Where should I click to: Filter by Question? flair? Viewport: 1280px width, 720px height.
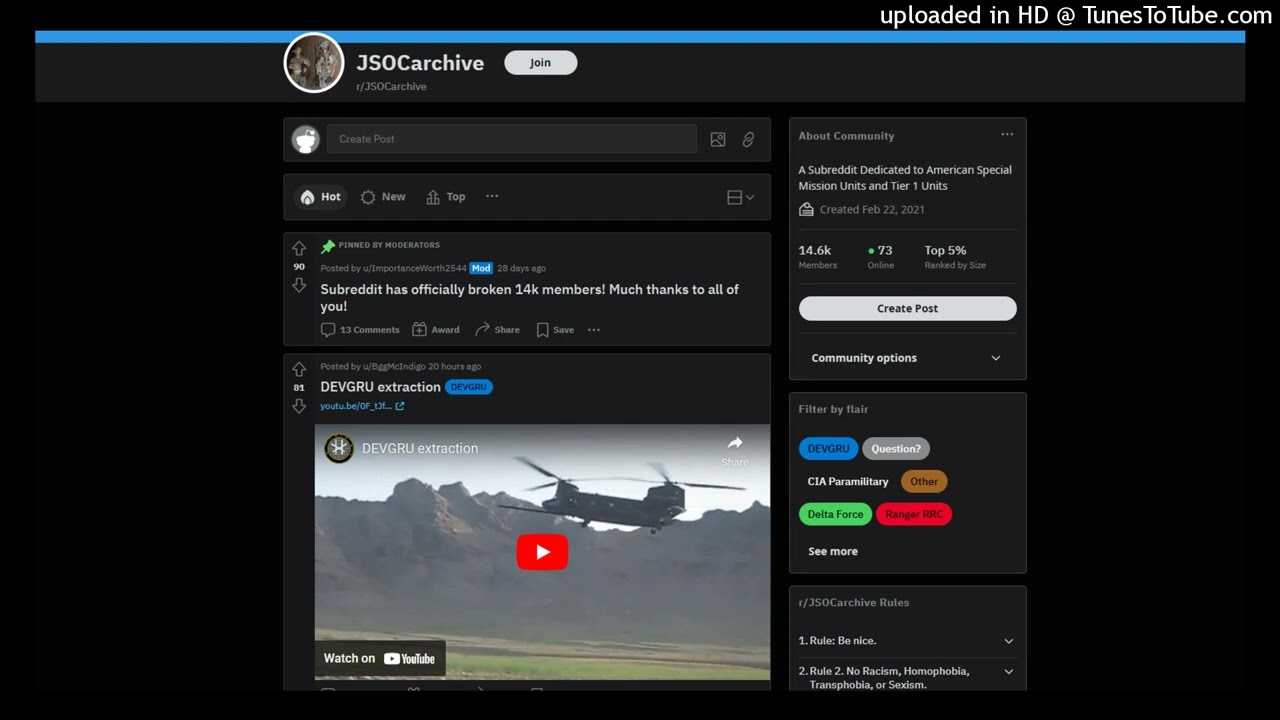coord(896,449)
